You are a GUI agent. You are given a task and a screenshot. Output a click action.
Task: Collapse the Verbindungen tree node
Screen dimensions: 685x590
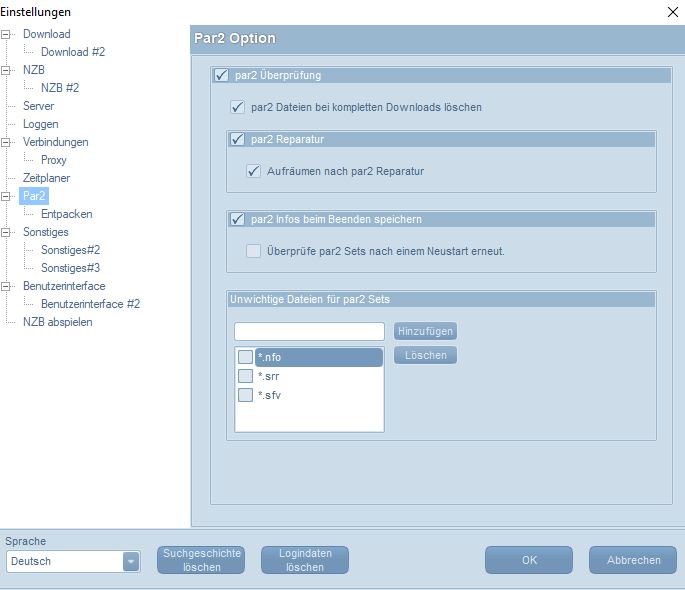6,142
